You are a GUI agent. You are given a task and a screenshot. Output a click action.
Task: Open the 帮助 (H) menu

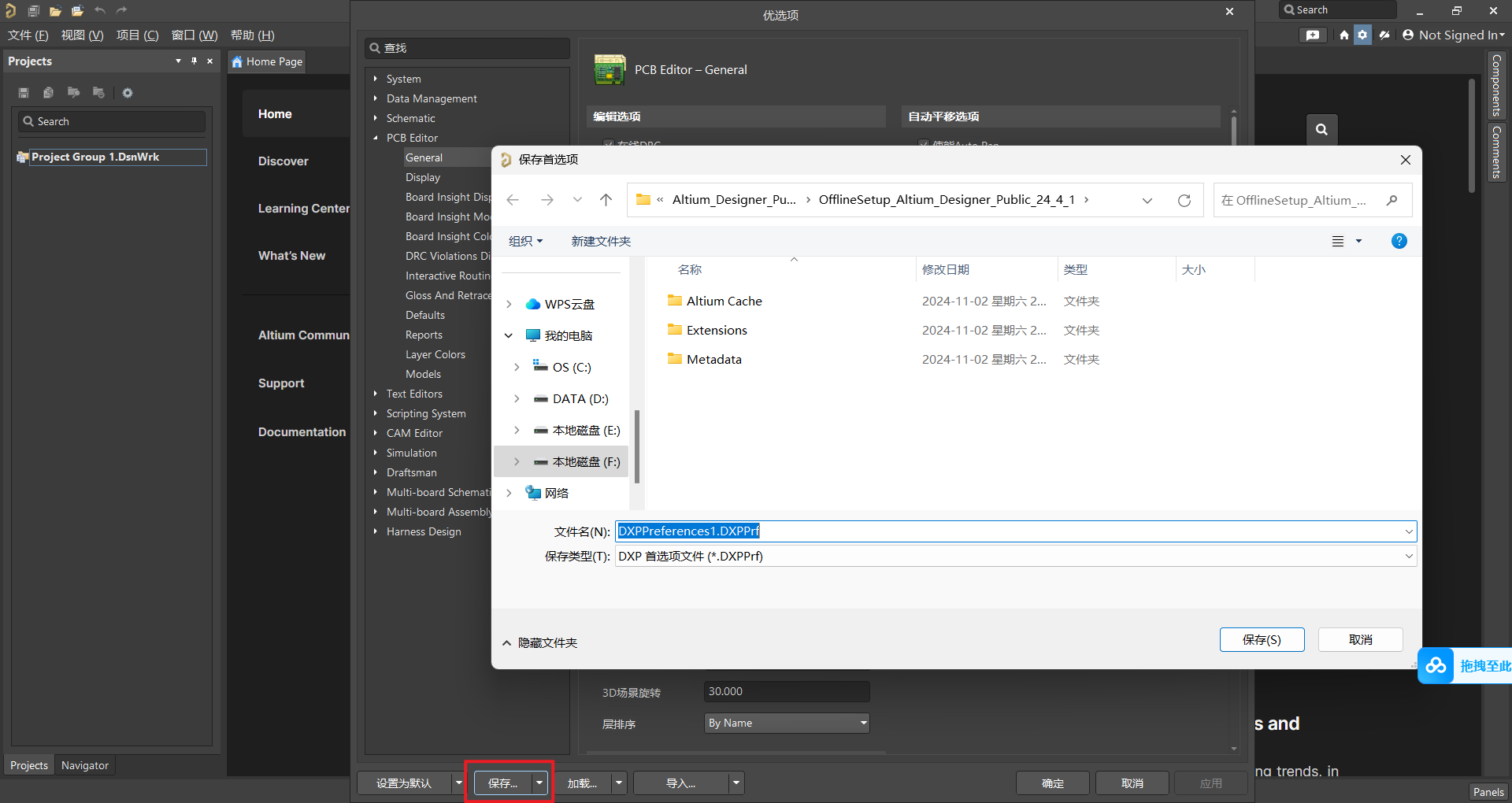tap(253, 35)
